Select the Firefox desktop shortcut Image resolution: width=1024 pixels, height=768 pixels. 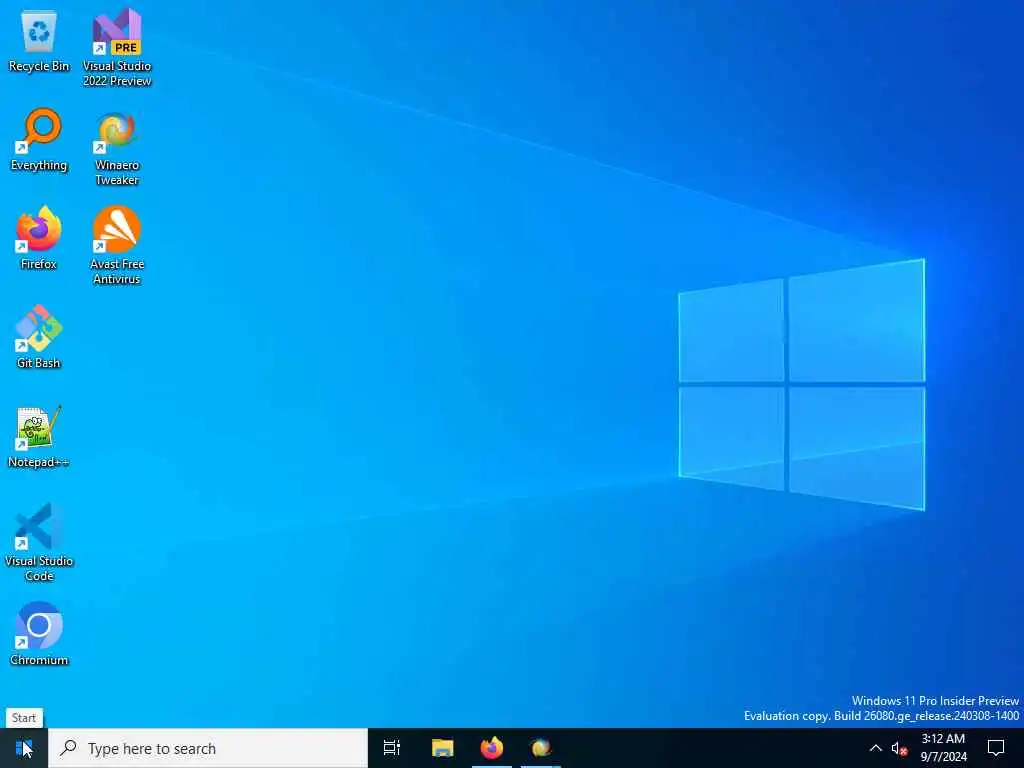[39, 239]
